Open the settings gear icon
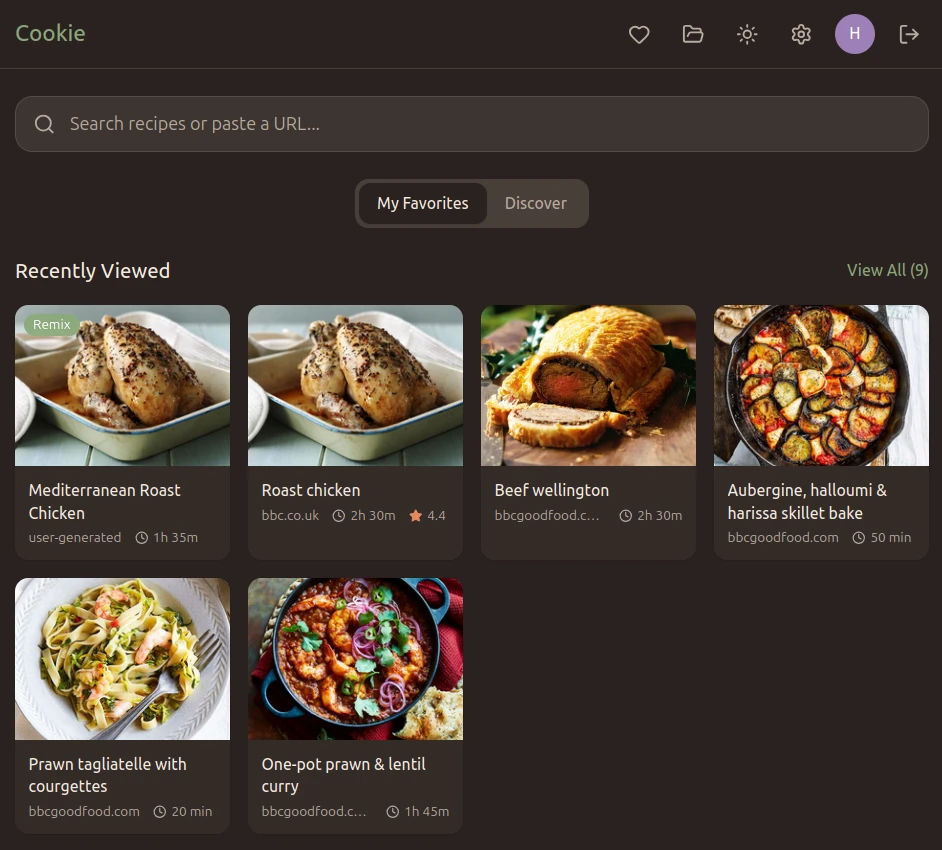Viewport: 942px width, 850px height. (x=801, y=34)
